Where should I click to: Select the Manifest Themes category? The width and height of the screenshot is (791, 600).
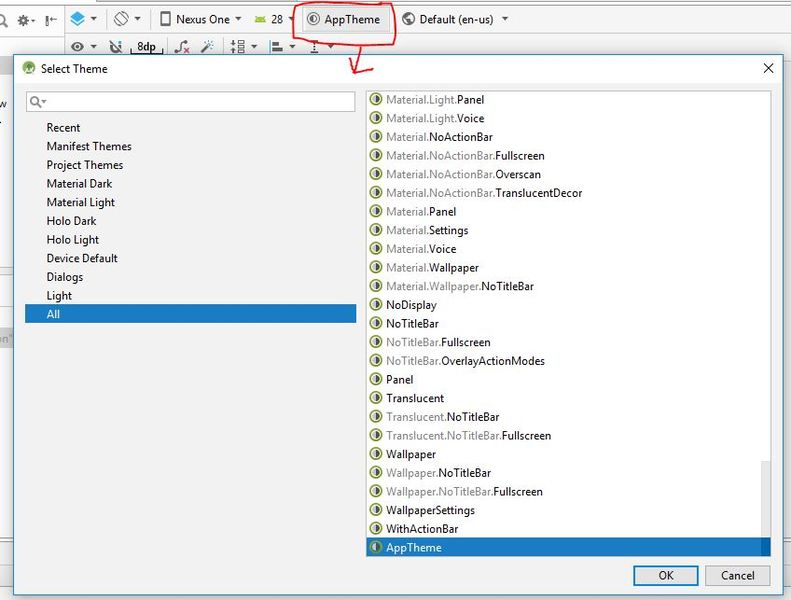point(89,146)
